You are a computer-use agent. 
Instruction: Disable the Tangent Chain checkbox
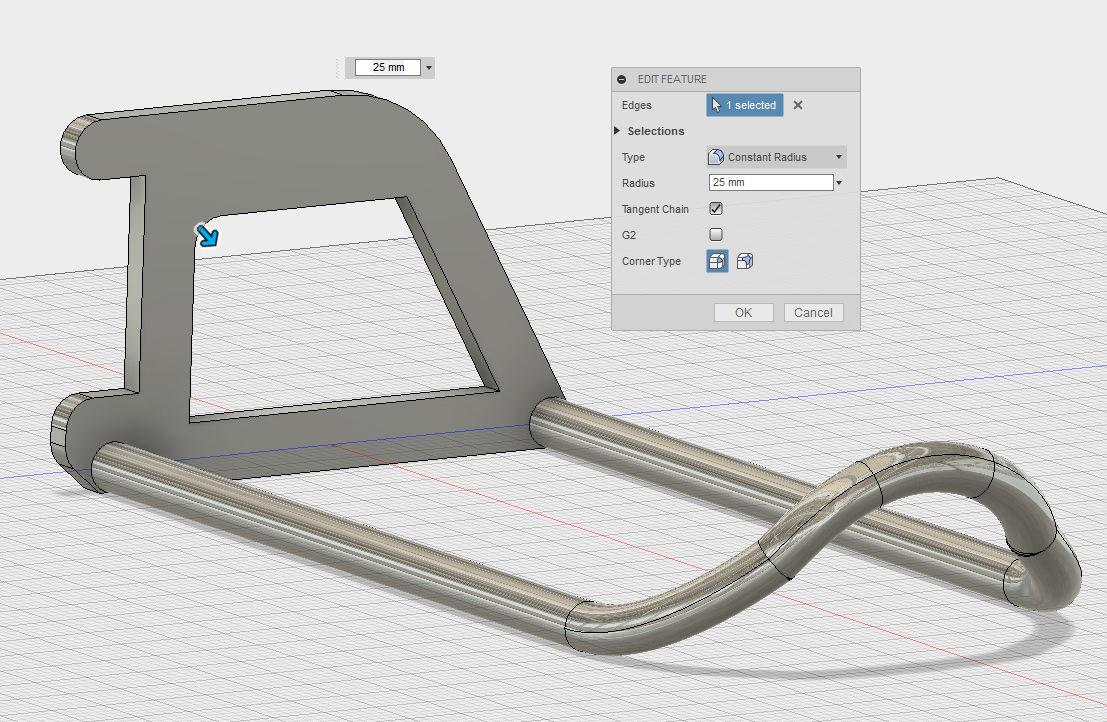coord(716,209)
